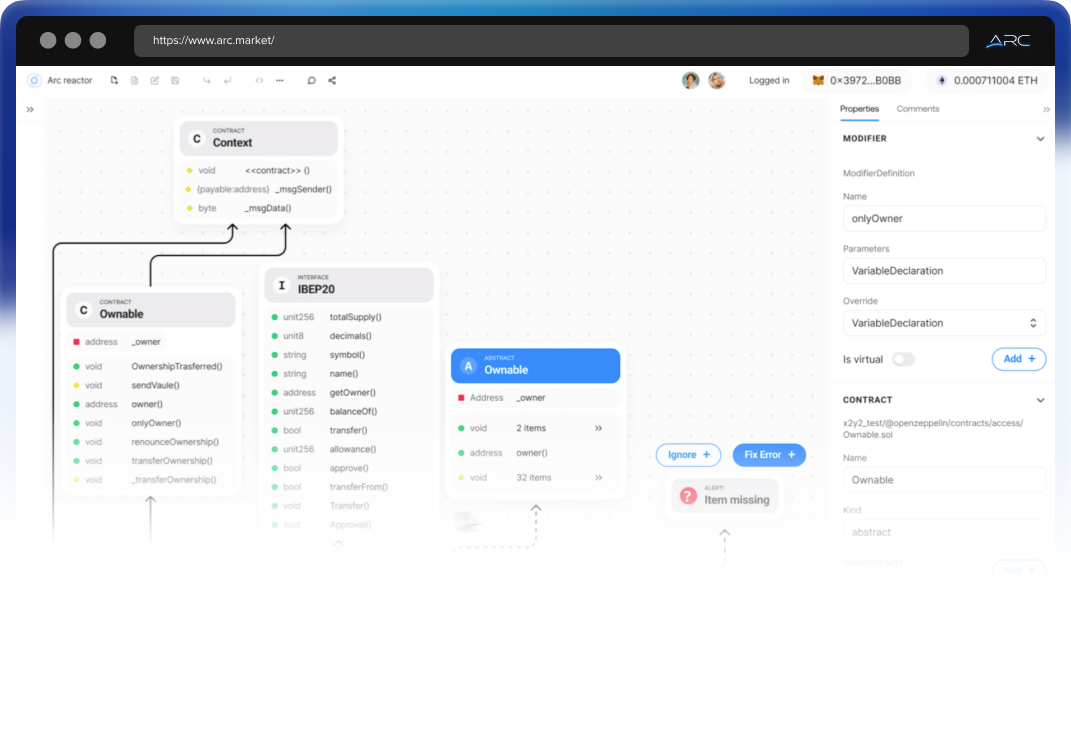Expand the 32 items row in Ownable
This screenshot has width=1071, height=729.
coord(598,478)
